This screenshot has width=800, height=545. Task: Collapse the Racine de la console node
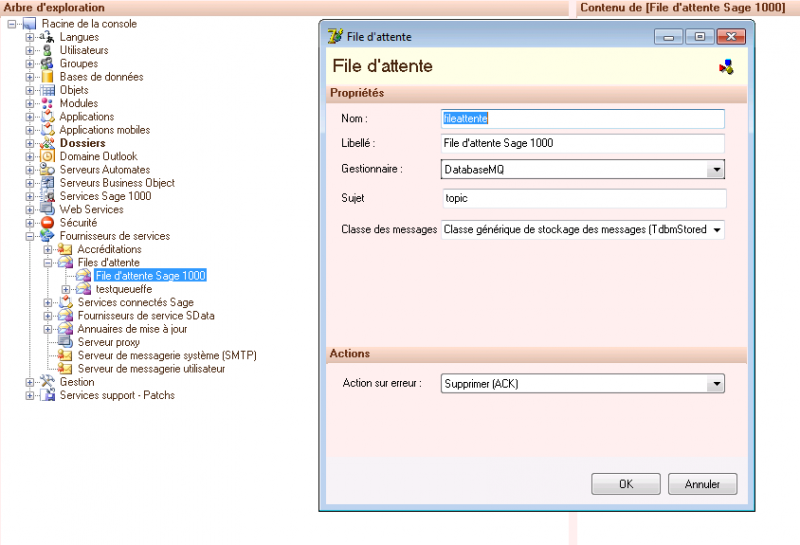(x=12, y=24)
